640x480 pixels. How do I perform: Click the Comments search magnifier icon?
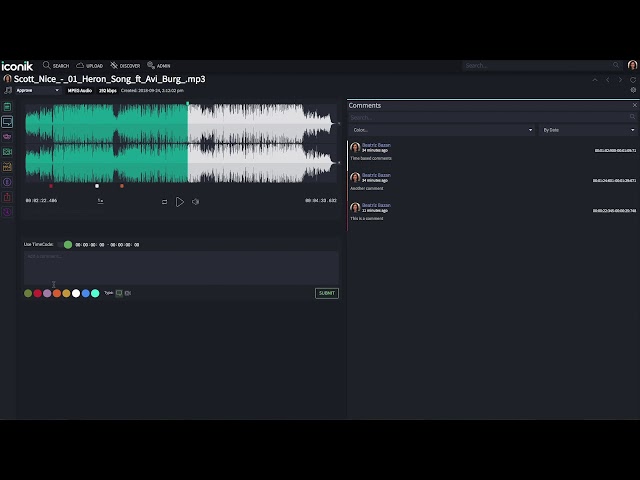pyautogui.click(x=632, y=117)
